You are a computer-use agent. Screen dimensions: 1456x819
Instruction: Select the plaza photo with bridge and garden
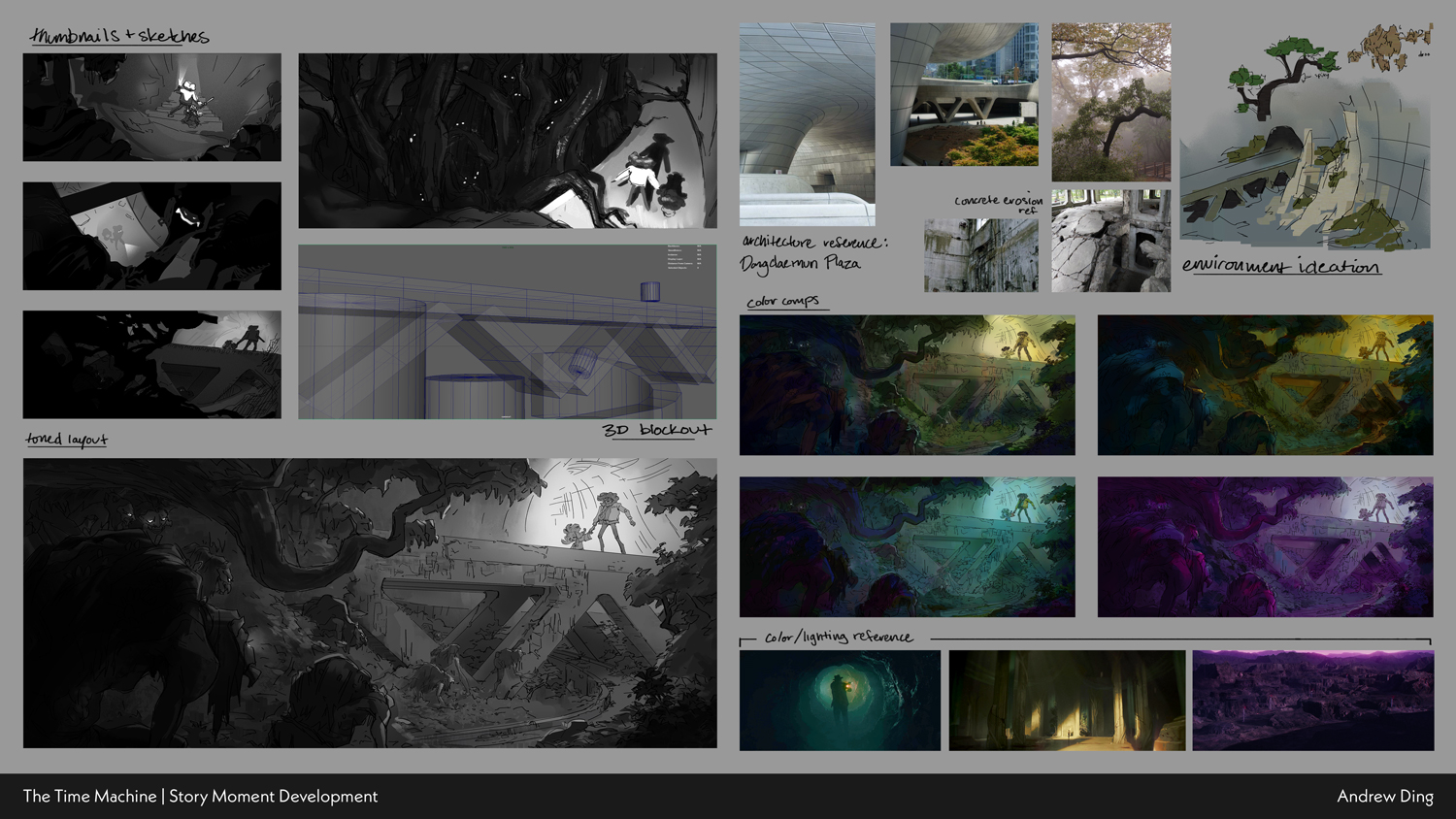click(x=964, y=94)
